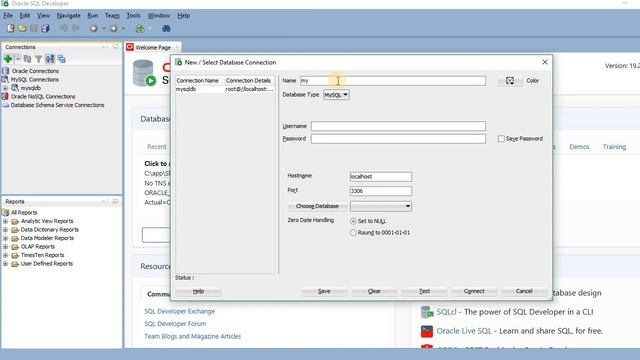The height and width of the screenshot is (360, 640).
Task: Click the New file toolbar icon
Action: coord(11,28)
